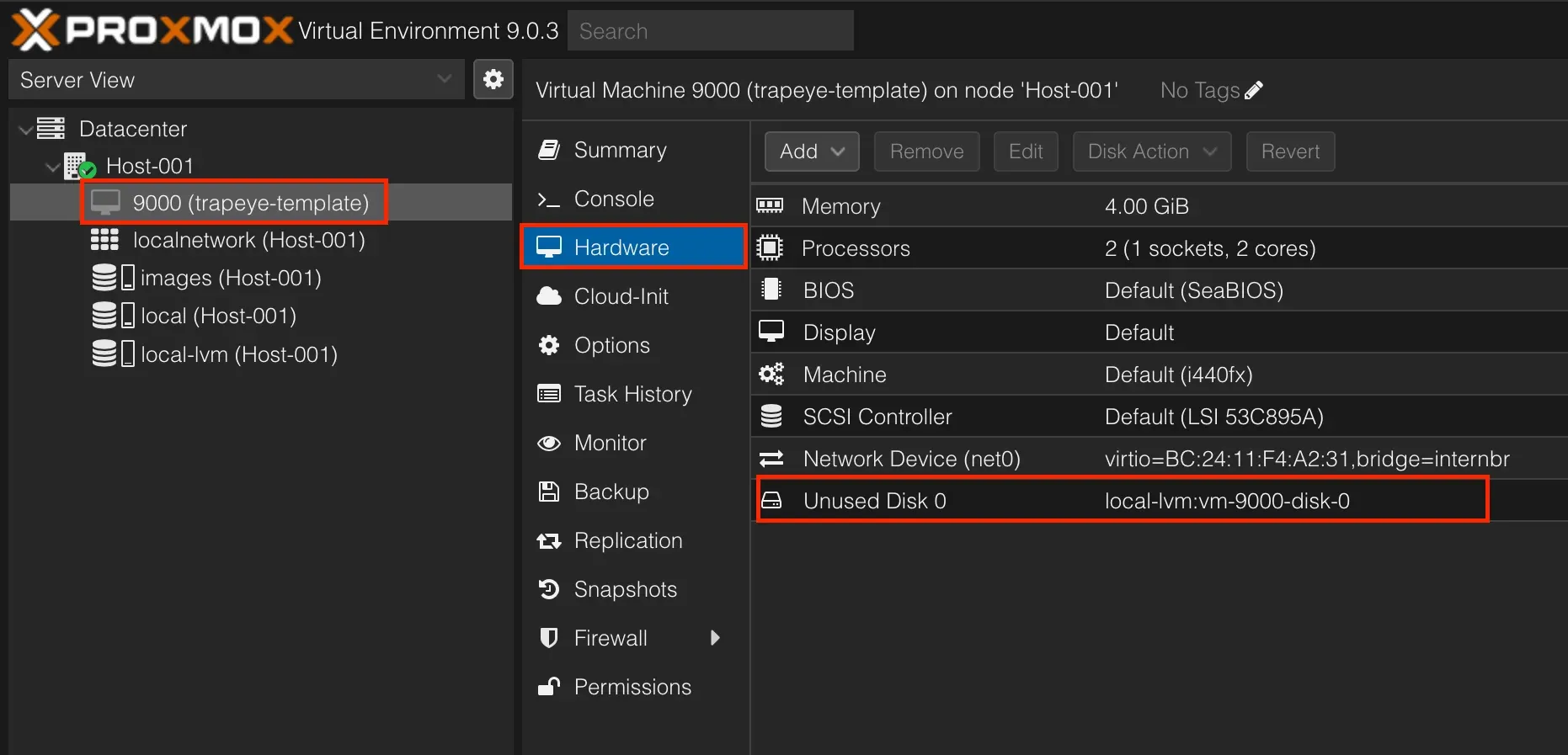The image size is (1568, 755).
Task: Click the Host-001 node icon
Action: click(x=80, y=166)
